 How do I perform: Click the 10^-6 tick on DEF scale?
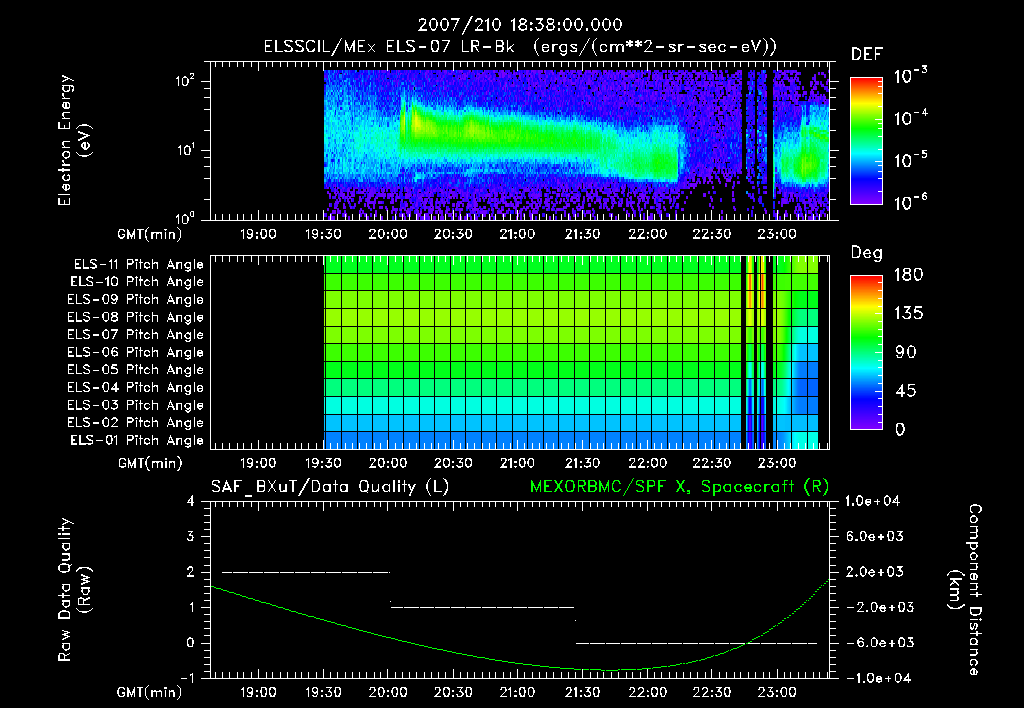(910, 202)
